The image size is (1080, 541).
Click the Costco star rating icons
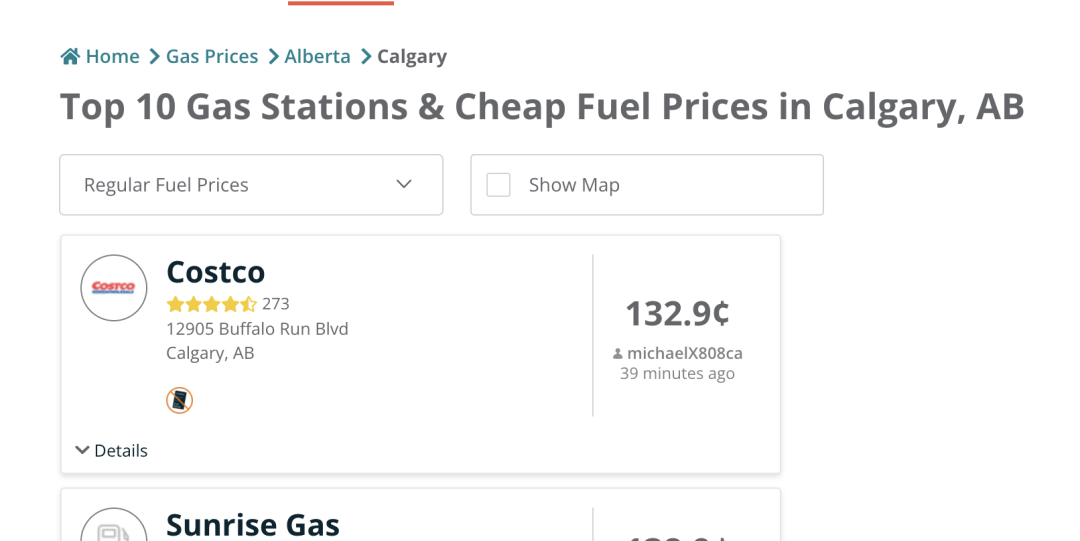(x=211, y=304)
